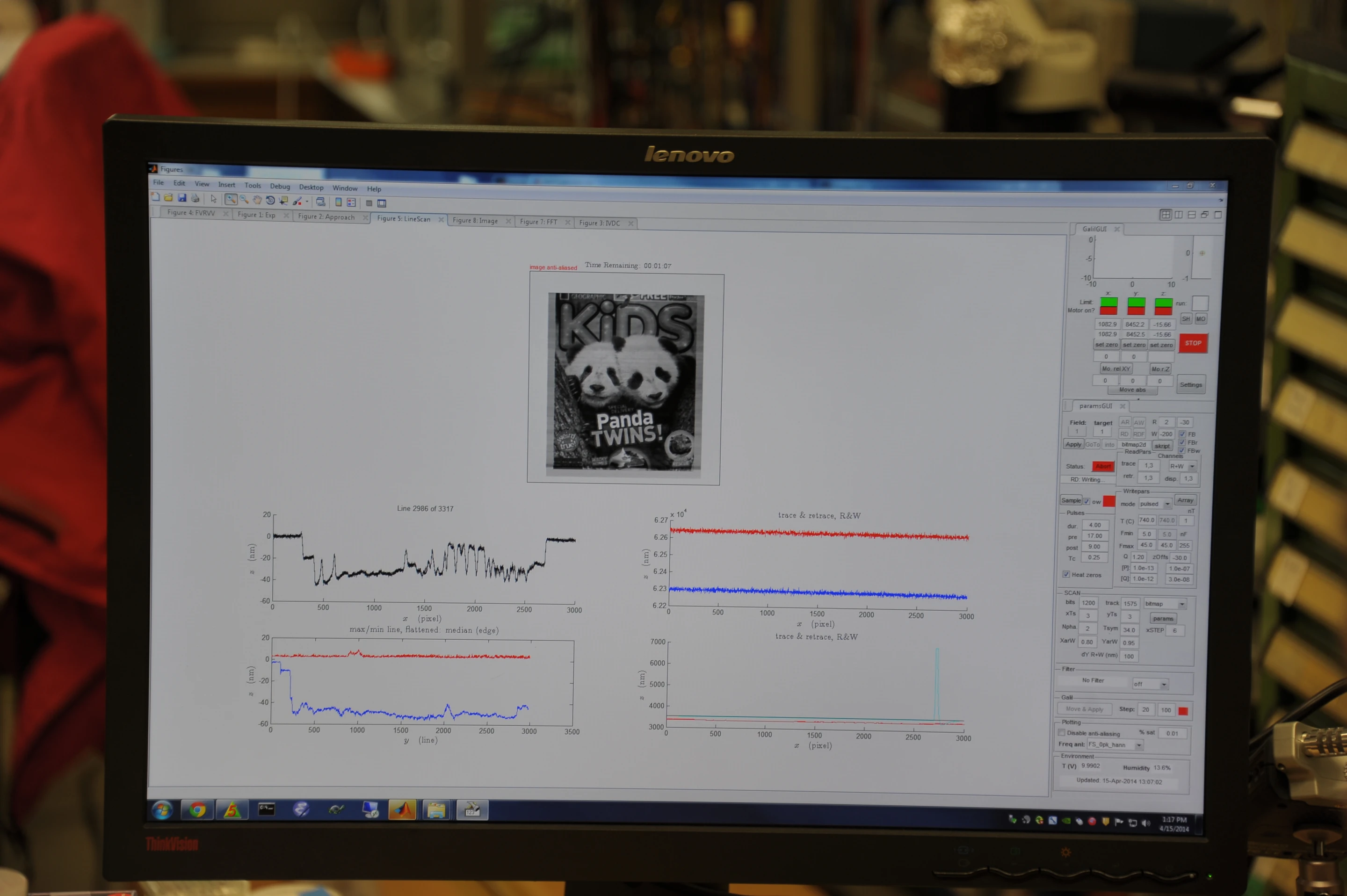Image resolution: width=1347 pixels, height=896 pixels.
Task: Click the Link Plot toolbar icon
Action: (x=320, y=202)
